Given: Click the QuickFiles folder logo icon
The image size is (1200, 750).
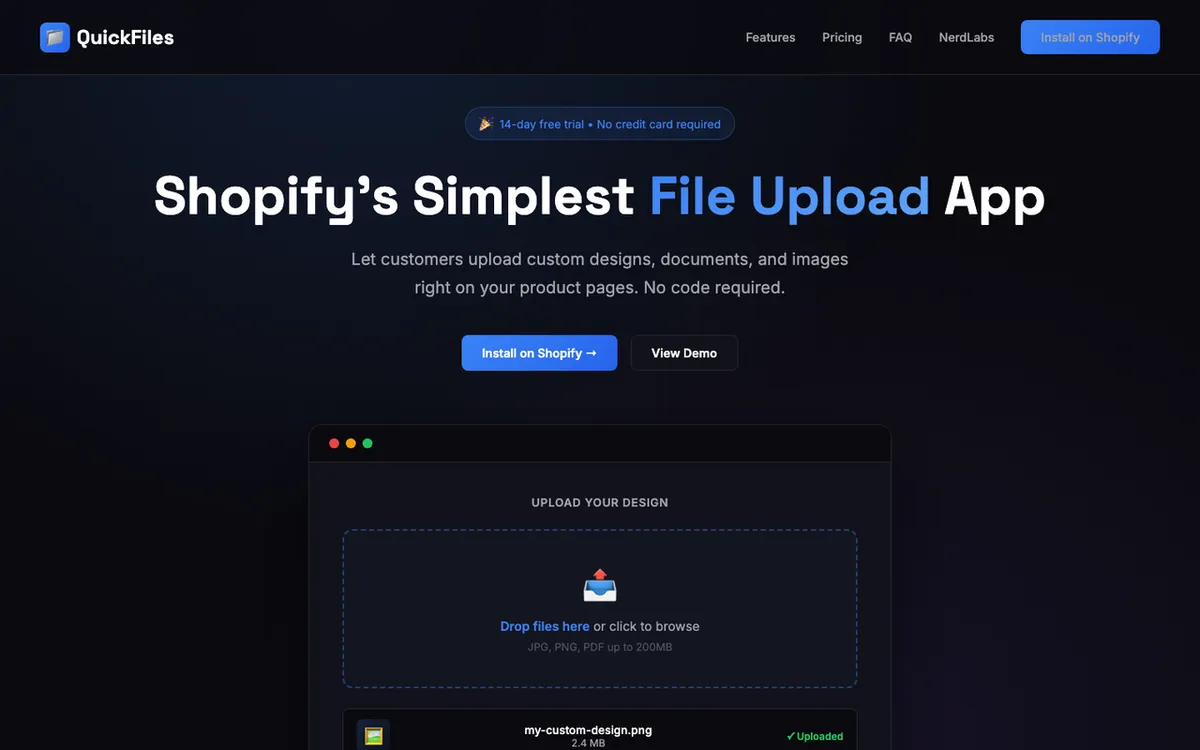Looking at the screenshot, I should pos(55,38).
